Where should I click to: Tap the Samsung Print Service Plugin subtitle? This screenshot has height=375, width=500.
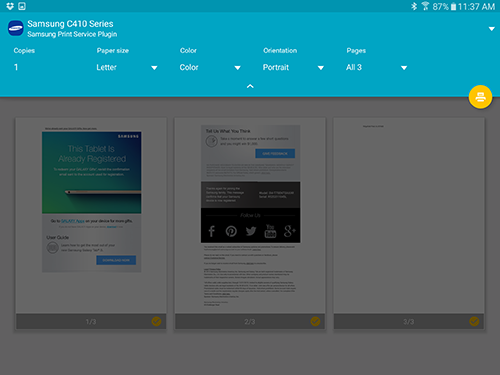[72, 34]
